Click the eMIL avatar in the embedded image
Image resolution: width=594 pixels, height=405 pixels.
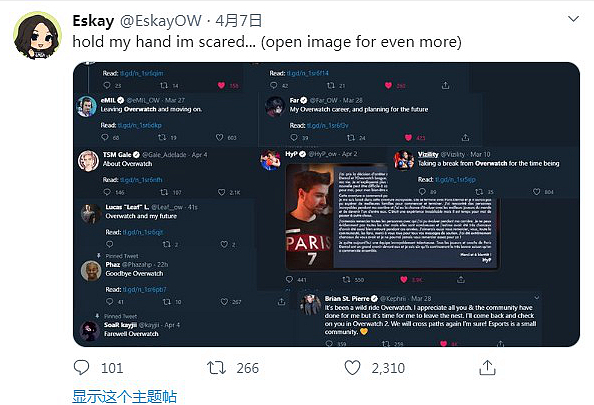[86, 106]
